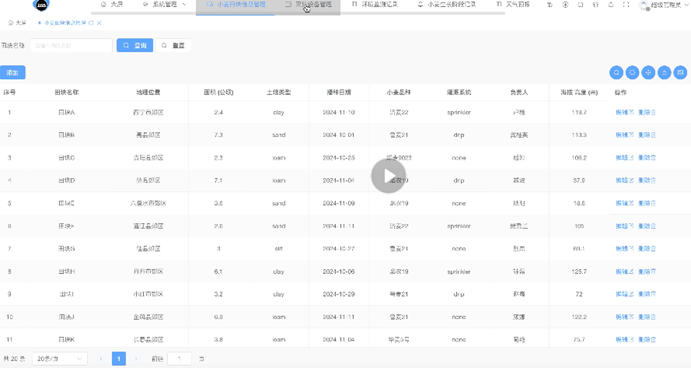691x368 pixels.
Task: Click 删除 delete link in row 5
Action: click(x=647, y=203)
